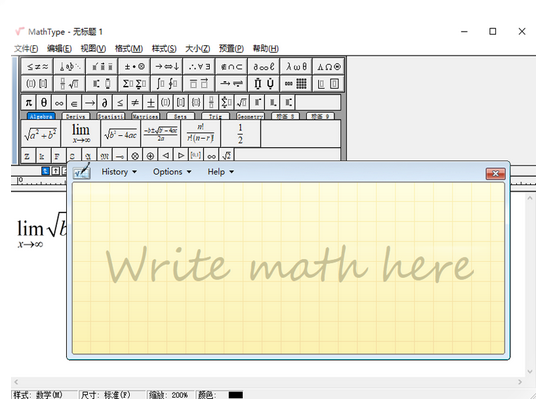Insert the circled times symbol (⊗) in bottom row
Image resolution: width=541 pixels, height=409 pixels.
click(135, 156)
